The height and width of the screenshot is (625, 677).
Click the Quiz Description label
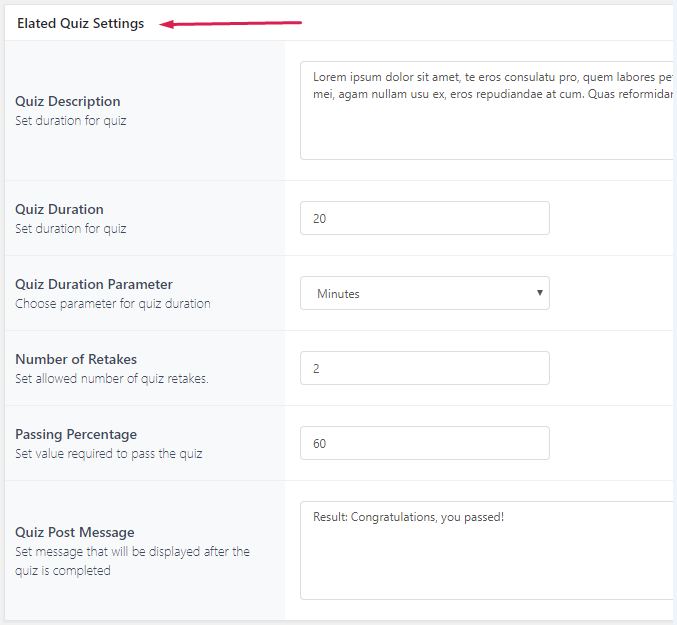click(68, 101)
